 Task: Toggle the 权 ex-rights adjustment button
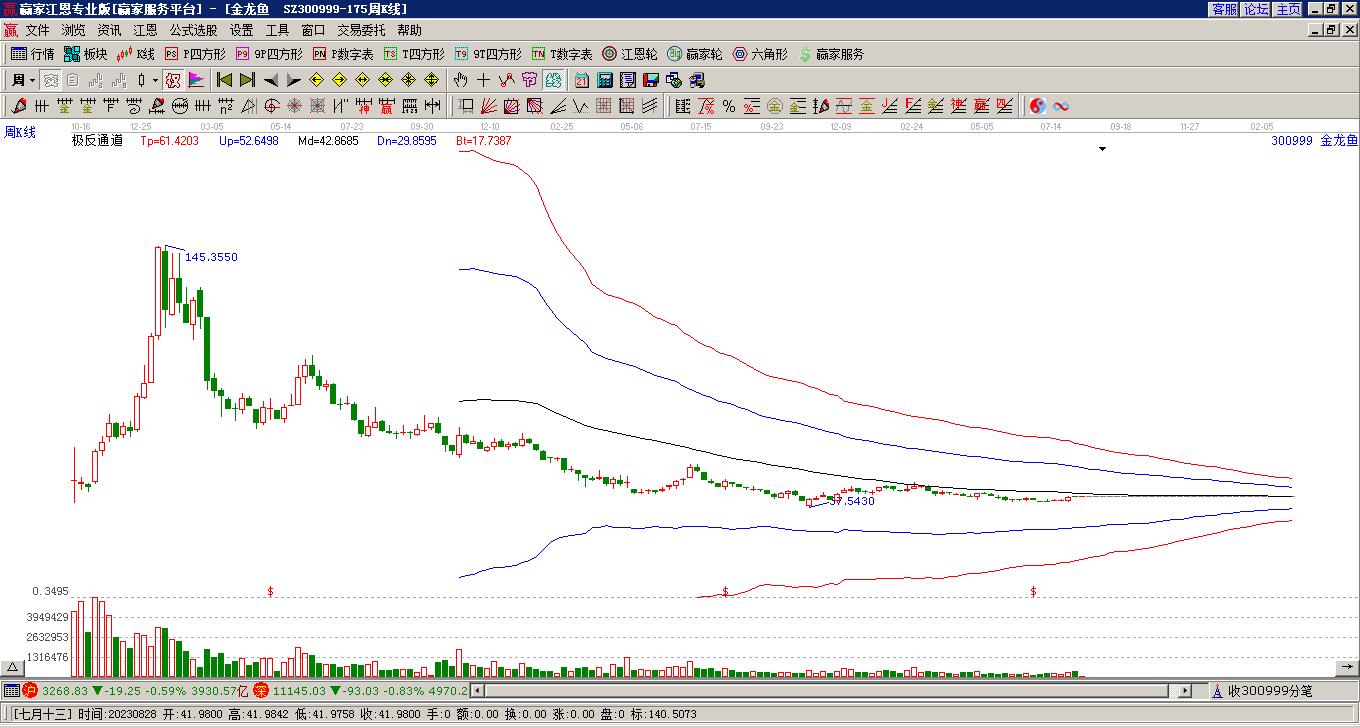[173, 80]
